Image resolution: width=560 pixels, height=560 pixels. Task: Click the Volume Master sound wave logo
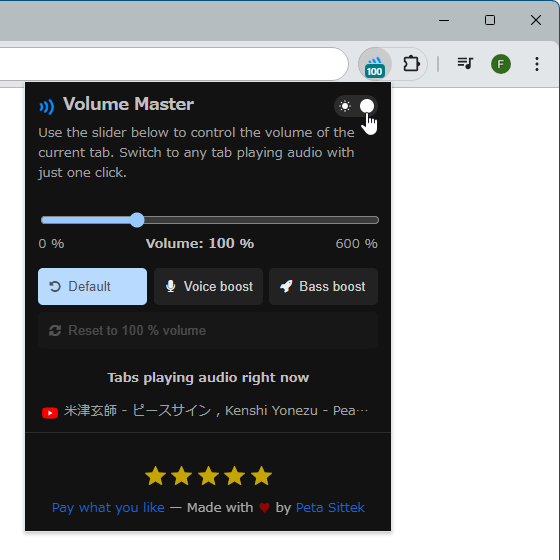pos(47,106)
